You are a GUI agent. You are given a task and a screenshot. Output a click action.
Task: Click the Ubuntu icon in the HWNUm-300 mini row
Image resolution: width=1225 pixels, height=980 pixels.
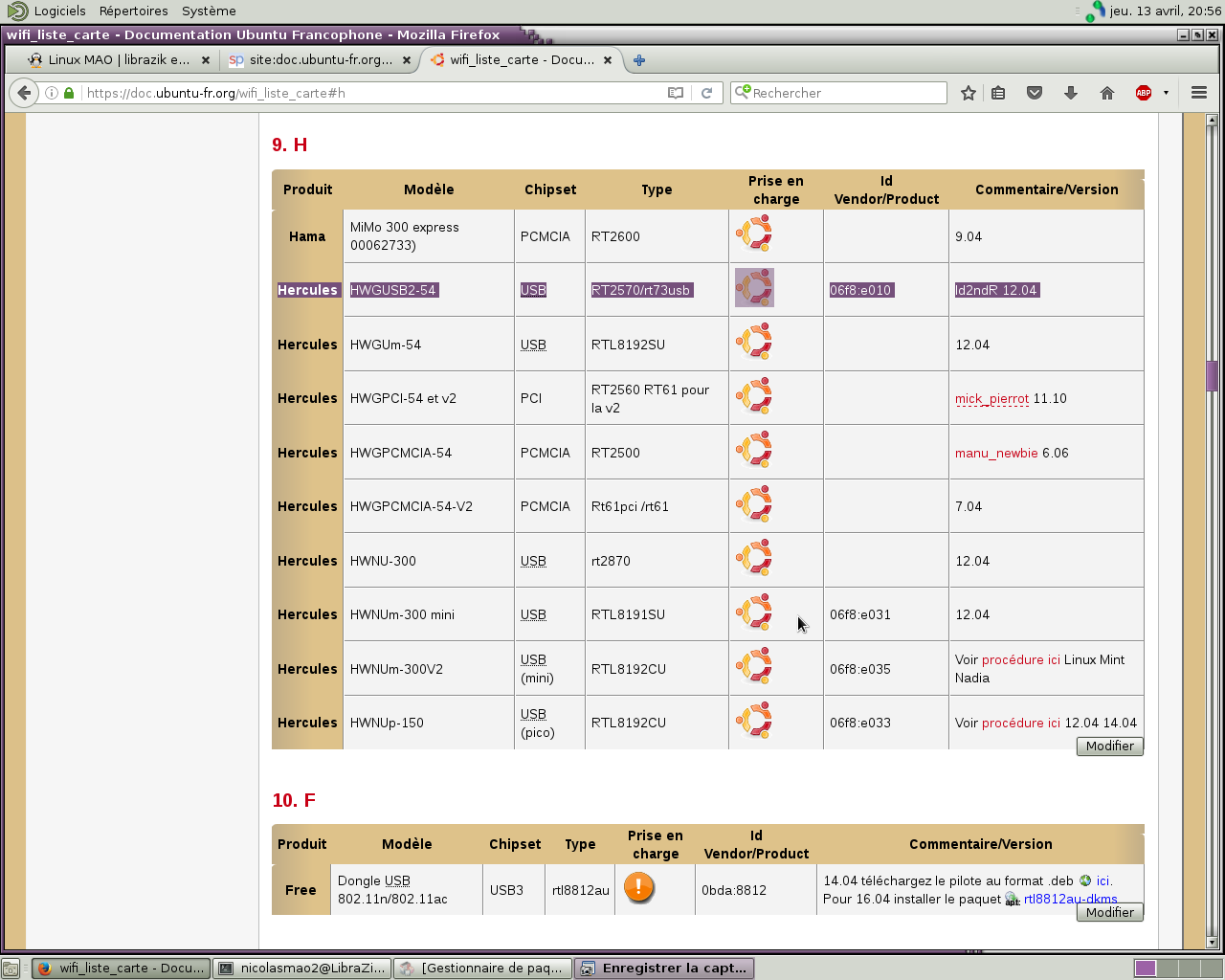tap(754, 612)
